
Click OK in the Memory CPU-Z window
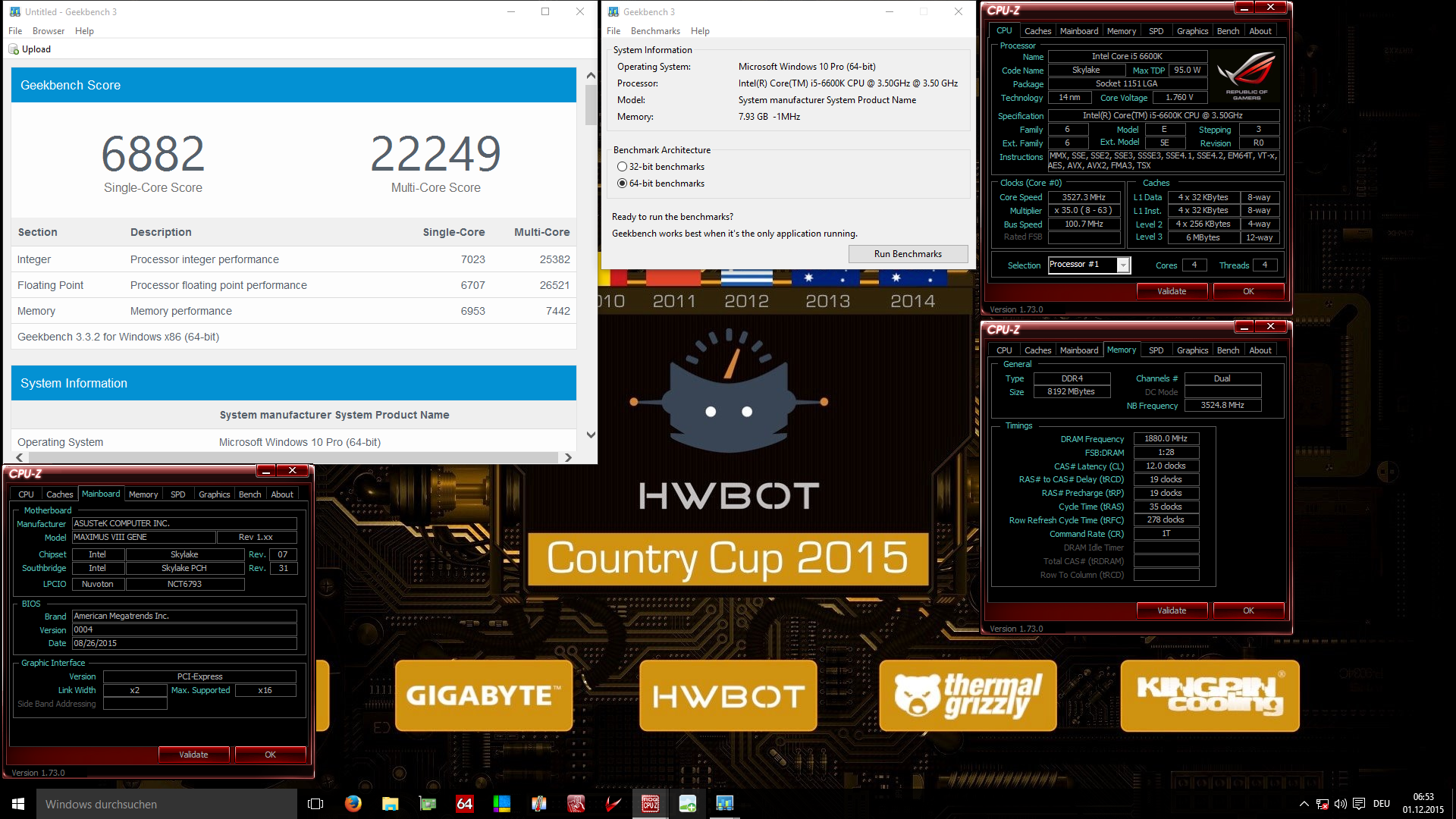point(1248,610)
